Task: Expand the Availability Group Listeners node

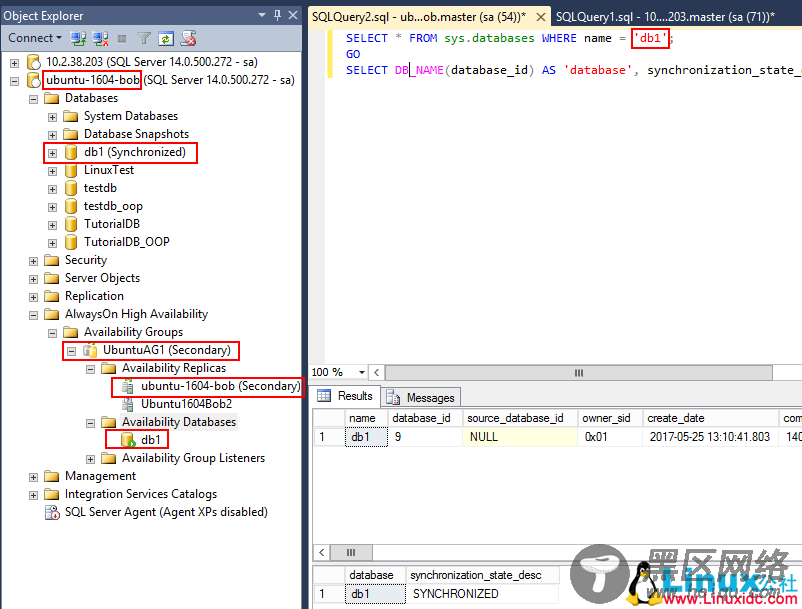Action: pyautogui.click(x=89, y=458)
